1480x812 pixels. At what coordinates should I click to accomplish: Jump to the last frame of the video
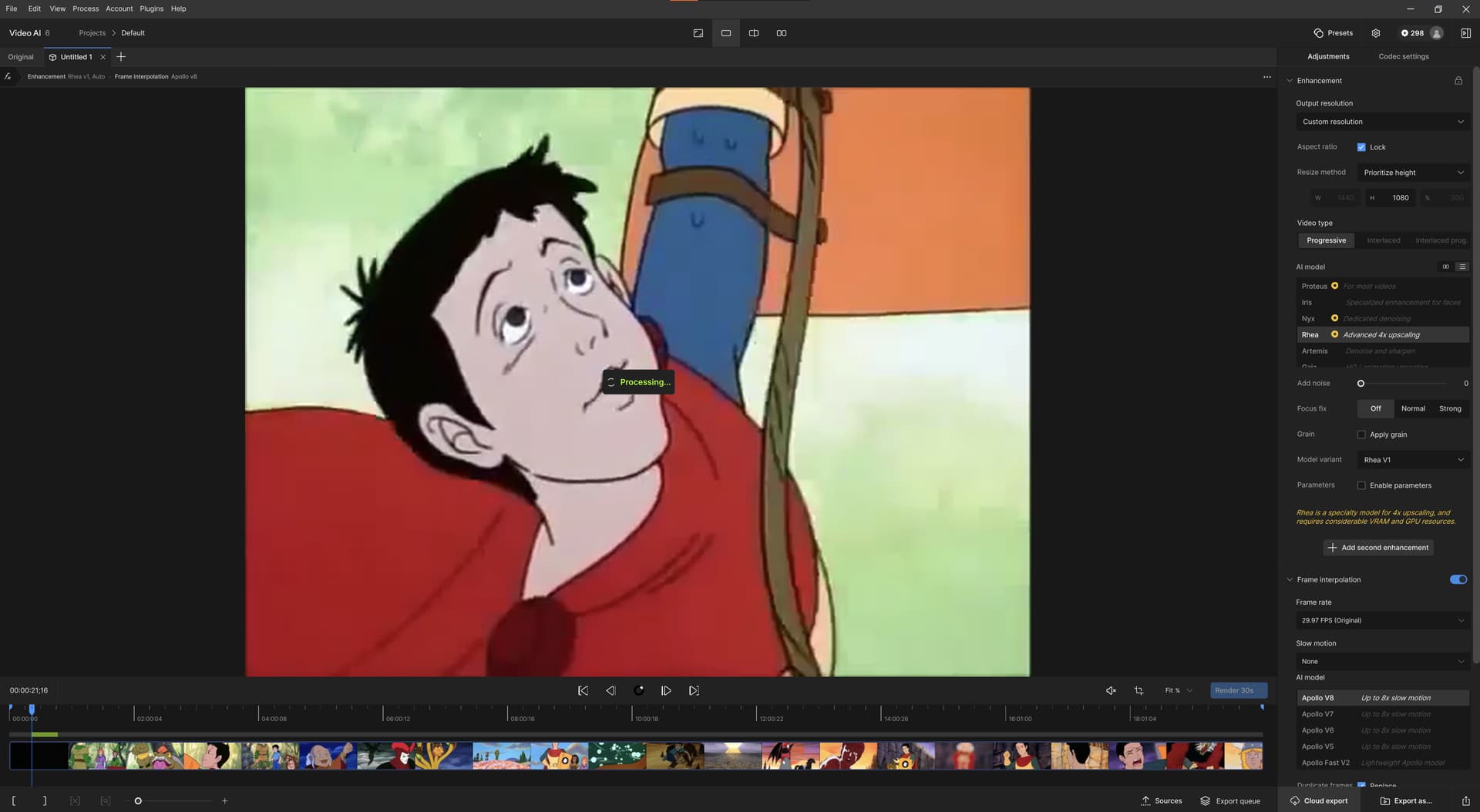pos(694,691)
